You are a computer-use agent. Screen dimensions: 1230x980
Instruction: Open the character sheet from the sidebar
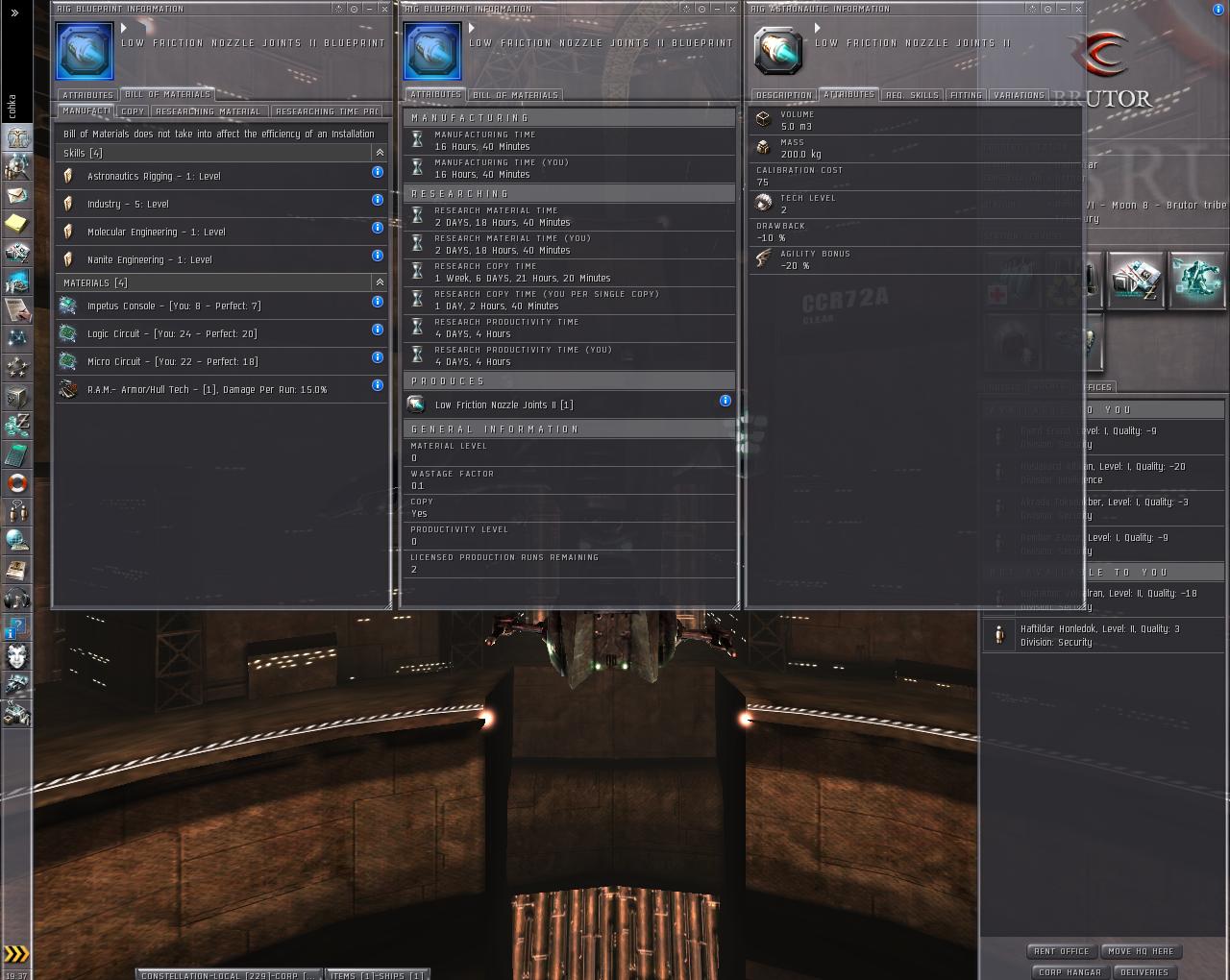pos(17,137)
